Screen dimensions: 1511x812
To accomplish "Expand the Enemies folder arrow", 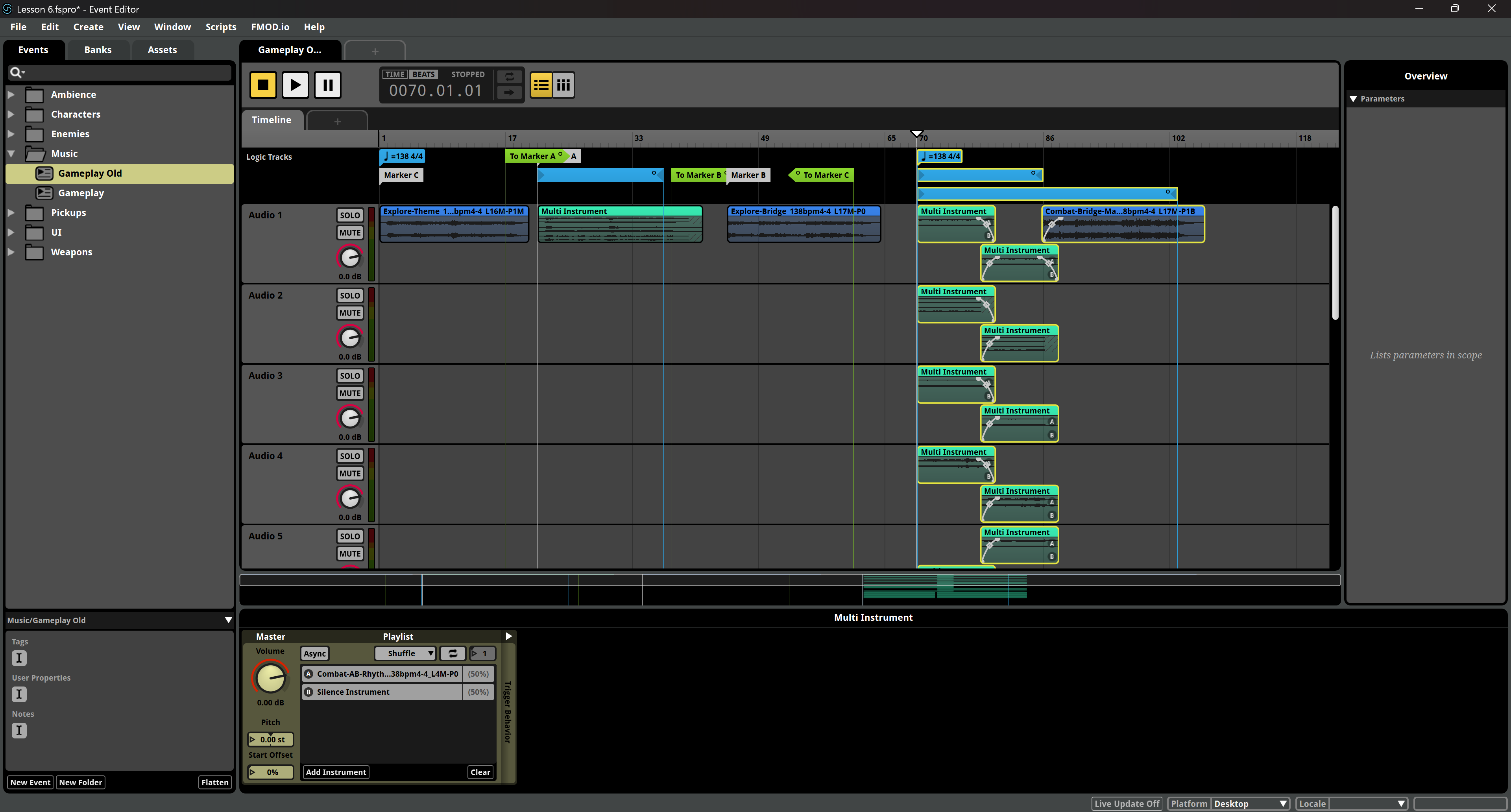I will pos(11,134).
